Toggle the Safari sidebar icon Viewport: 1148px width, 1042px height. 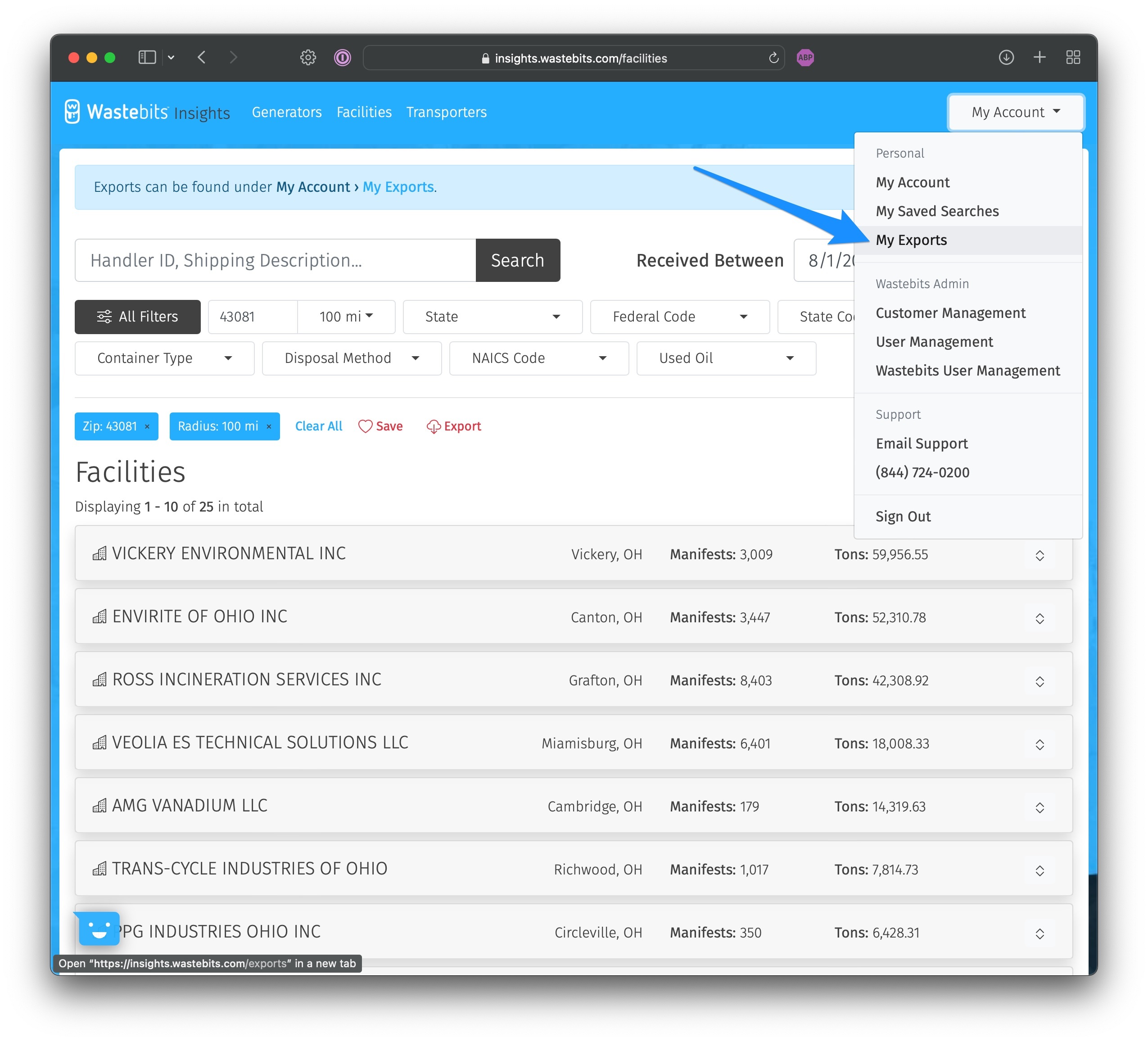[x=147, y=58]
